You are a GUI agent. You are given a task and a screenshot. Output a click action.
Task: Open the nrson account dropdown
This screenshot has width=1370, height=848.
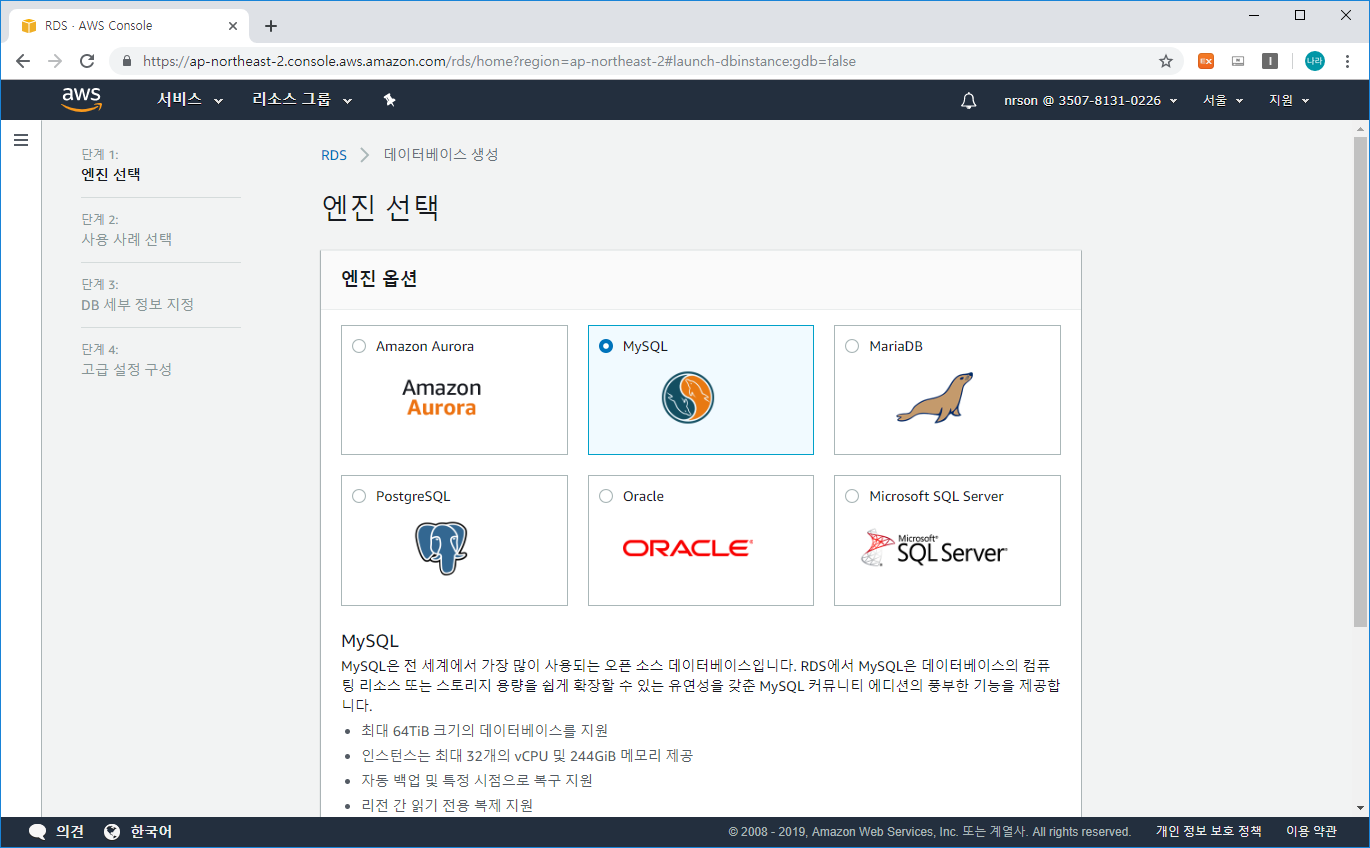click(x=1091, y=100)
